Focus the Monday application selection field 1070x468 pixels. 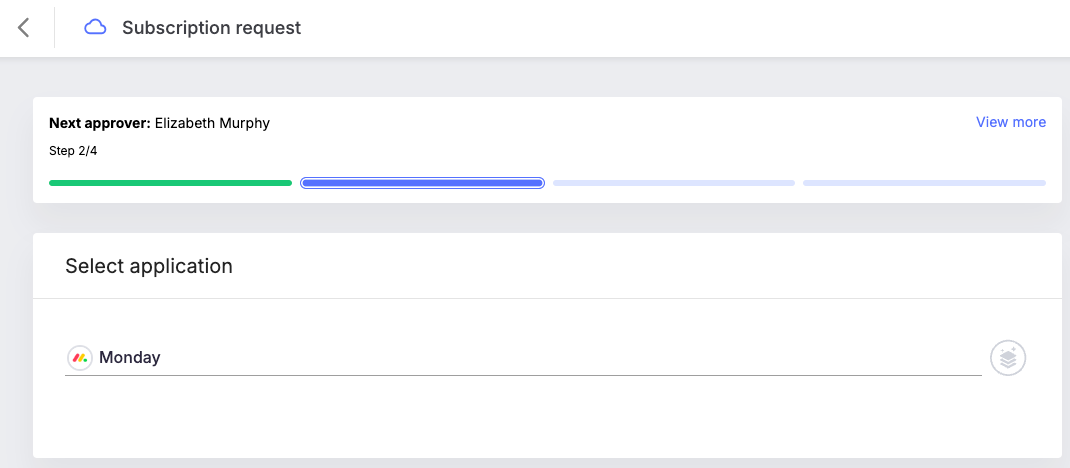click(x=523, y=357)
